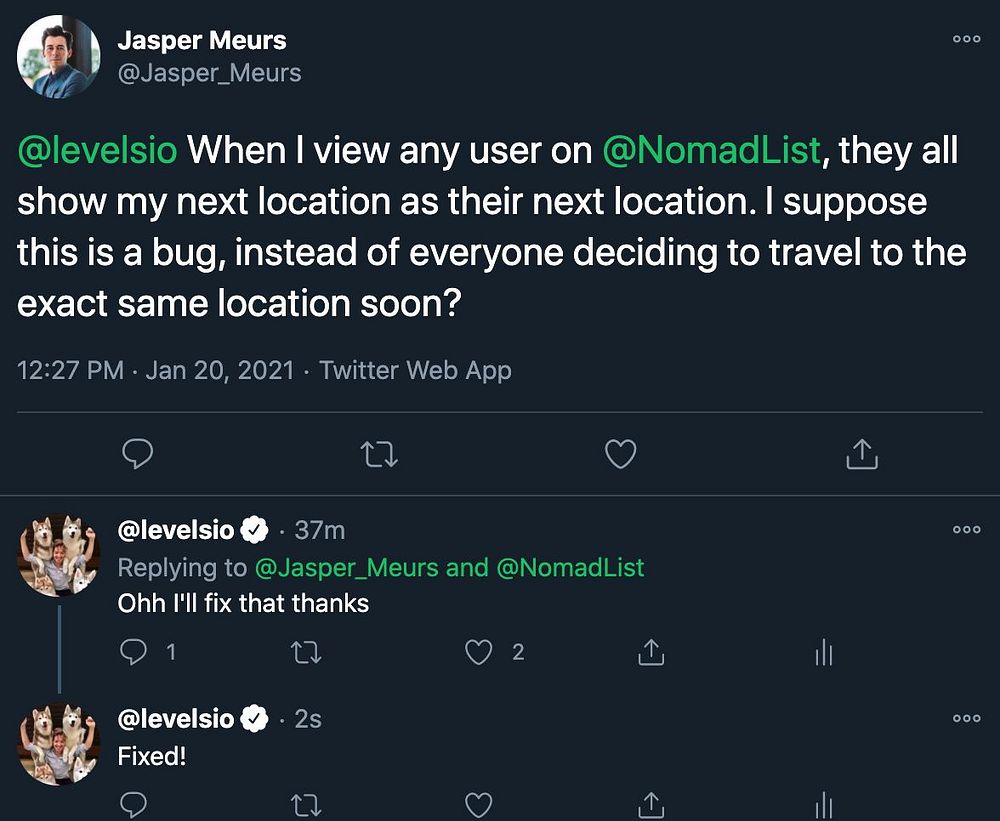The image size is (1000, 821).
Task: Reply to "Ohh I'll fix that thanks"
Action: click(x=134, y=652)
